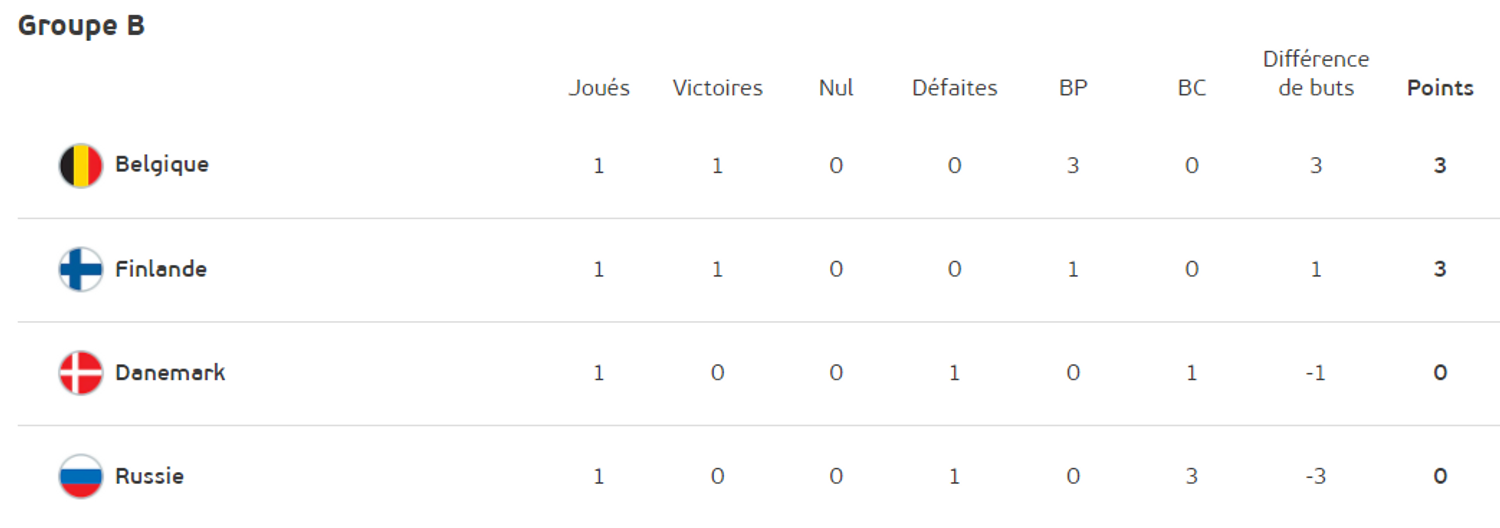This screenshot has height=528, width=1500.
Task: Click Belgique's points value
Action: coord(1440,166)
